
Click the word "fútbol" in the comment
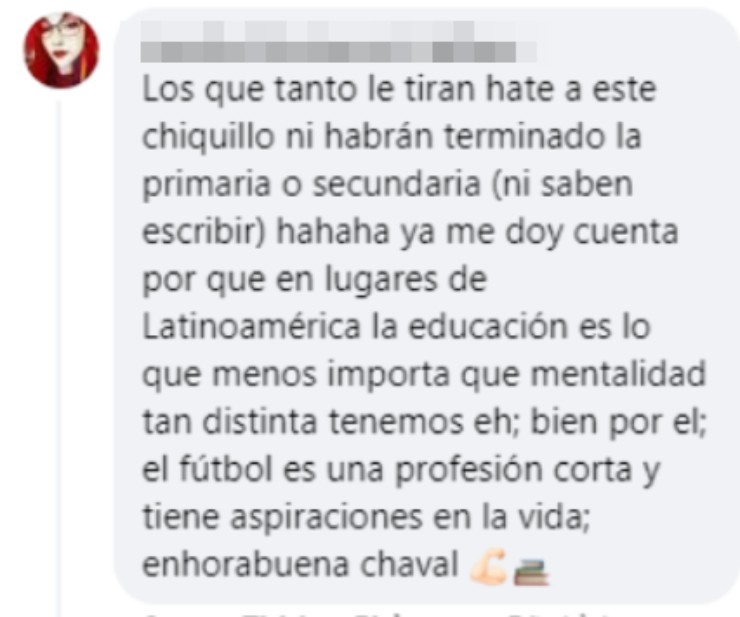(226, 469)
